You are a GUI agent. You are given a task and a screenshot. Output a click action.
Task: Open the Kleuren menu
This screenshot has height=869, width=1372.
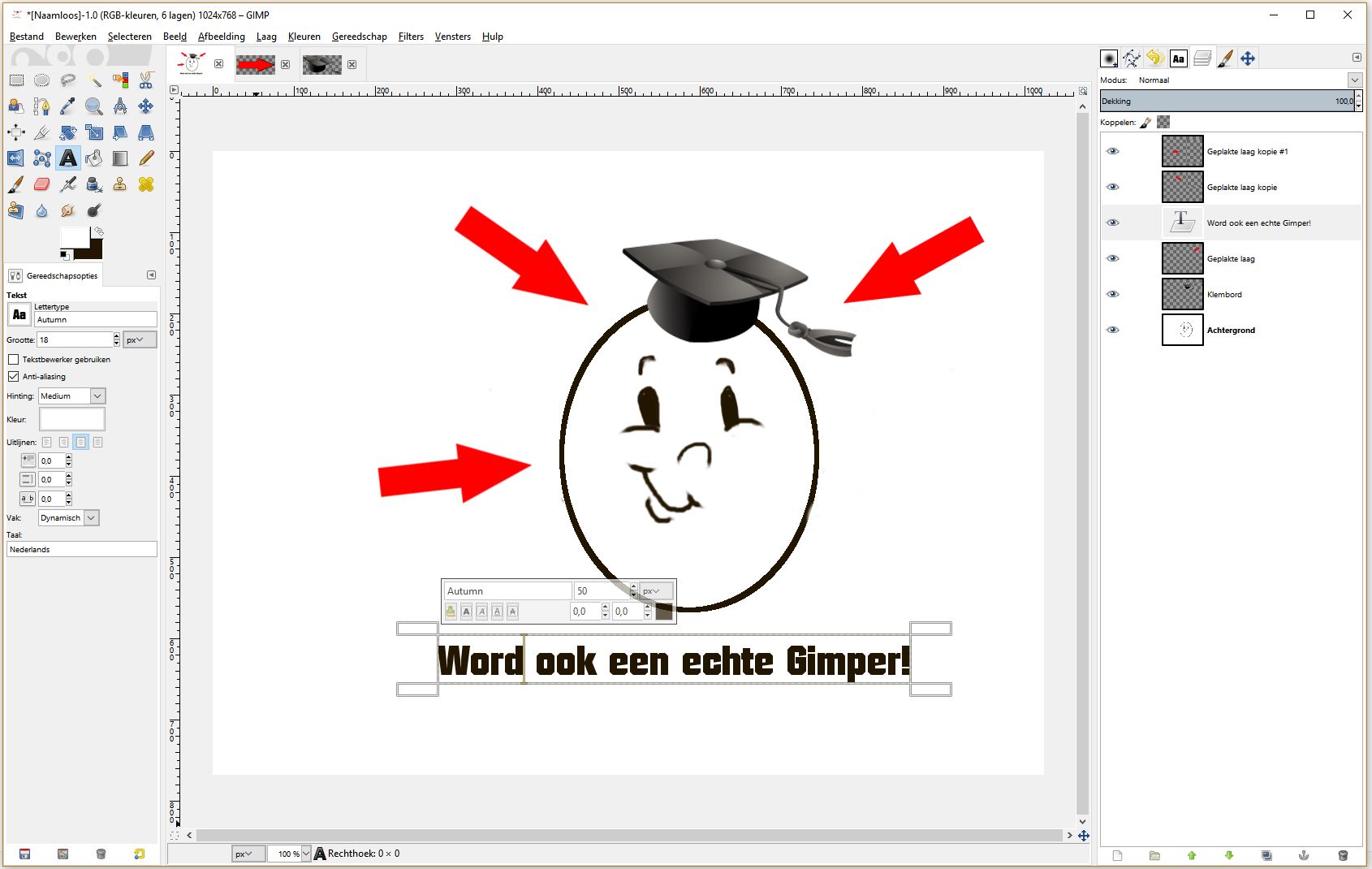click(x=304, y=37)
